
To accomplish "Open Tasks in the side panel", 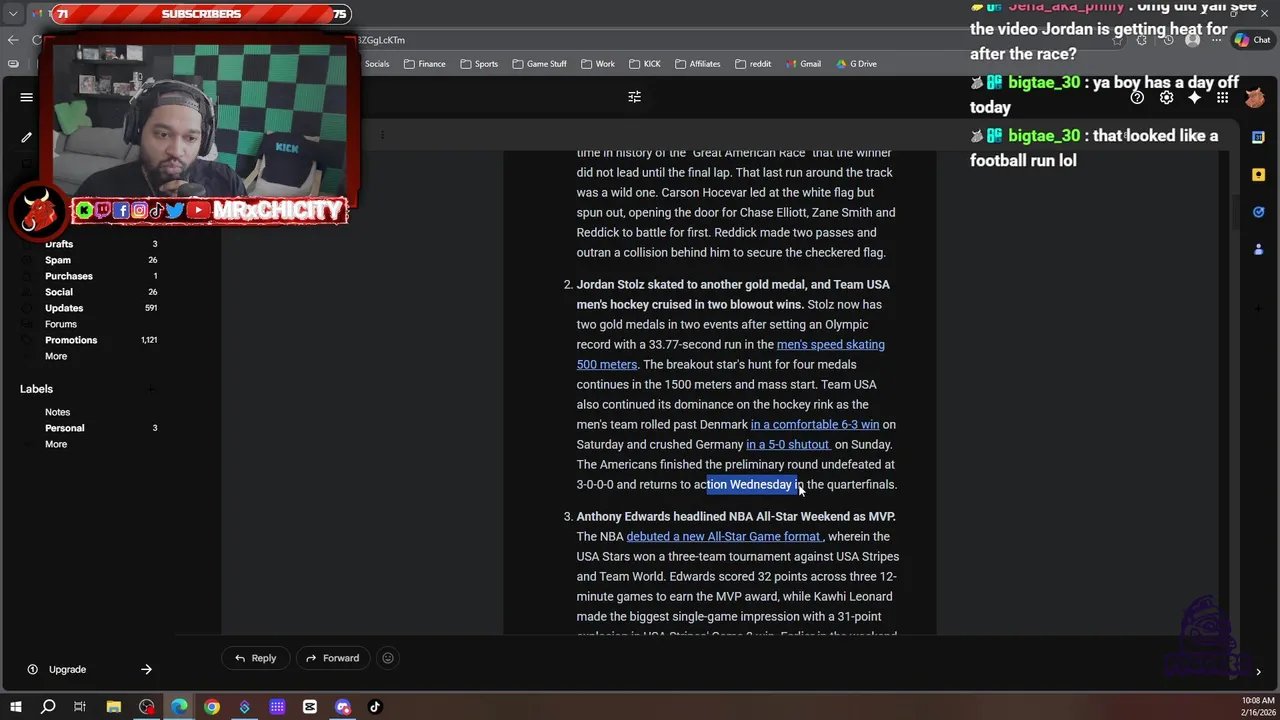I will click(1258, 211).
